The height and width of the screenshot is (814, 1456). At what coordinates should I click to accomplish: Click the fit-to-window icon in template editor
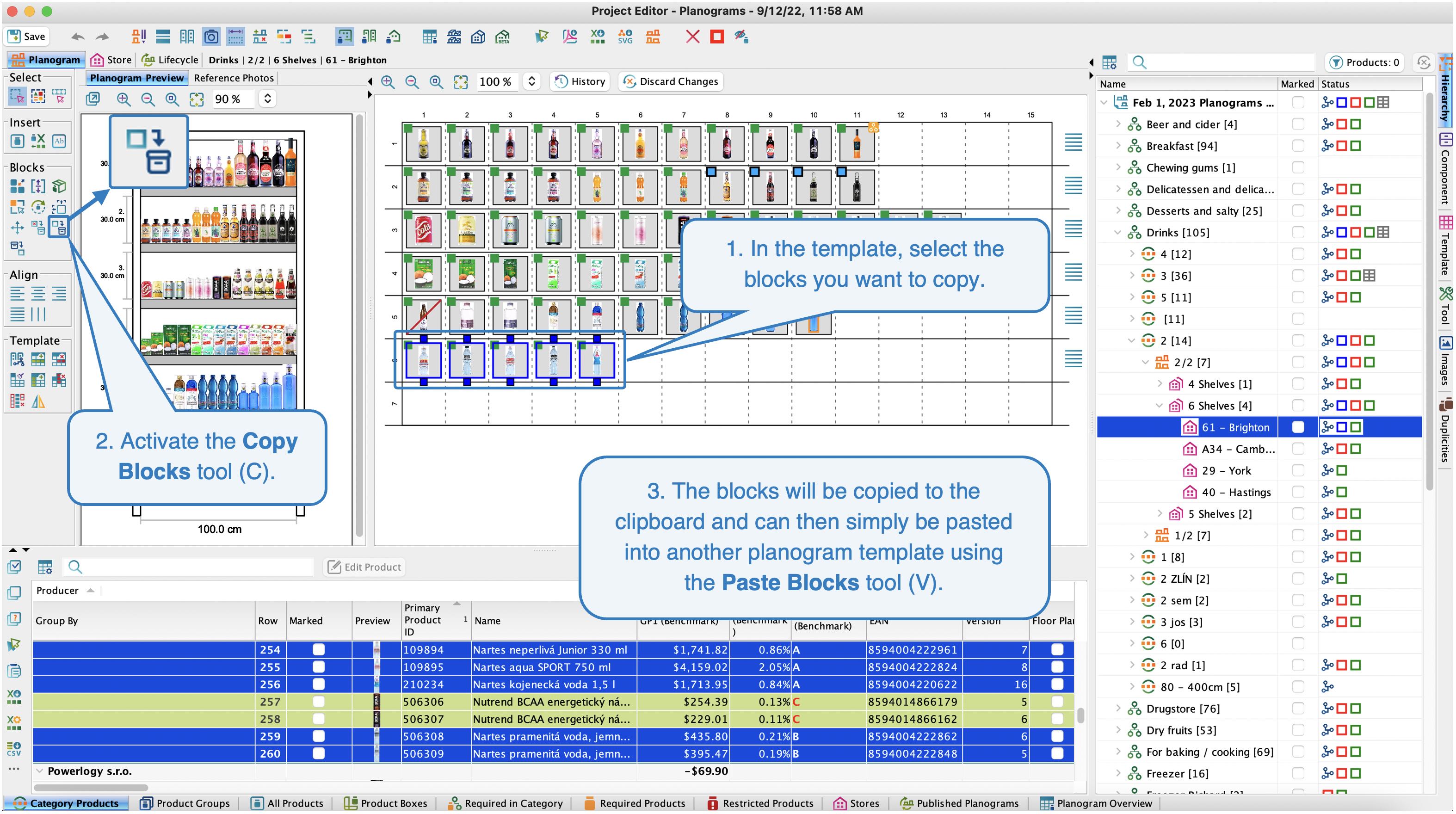point(461,82)
